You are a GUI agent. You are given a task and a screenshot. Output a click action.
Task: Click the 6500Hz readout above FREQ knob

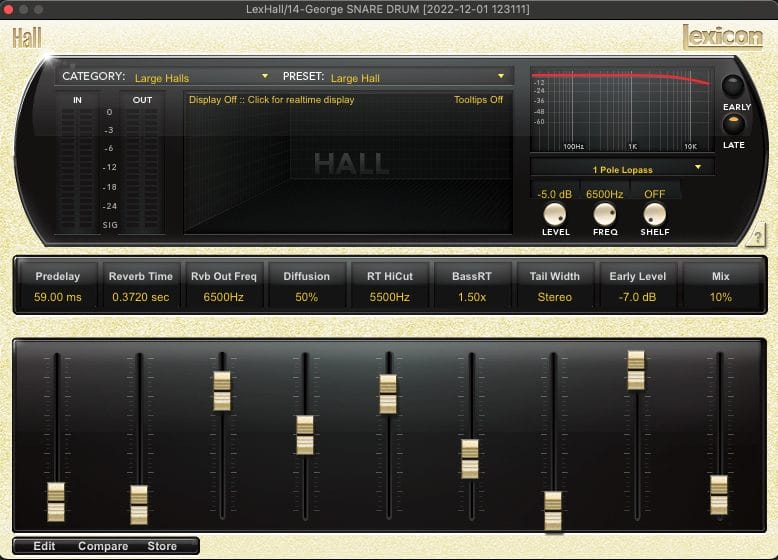coord(604,194)
